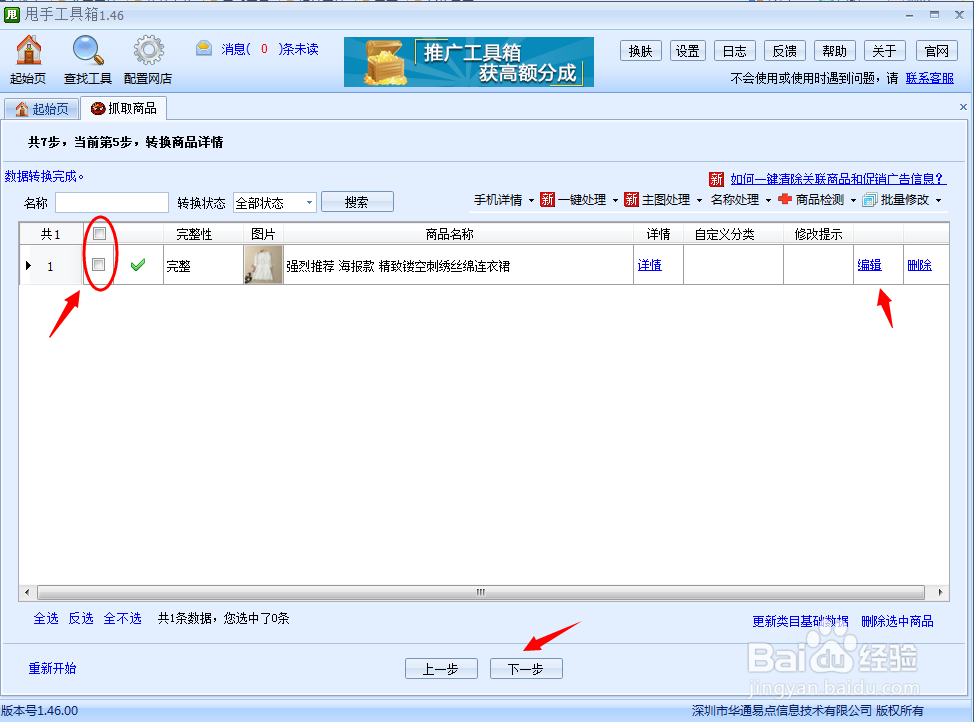Switch to the 起始页 tab

point(41,108)
